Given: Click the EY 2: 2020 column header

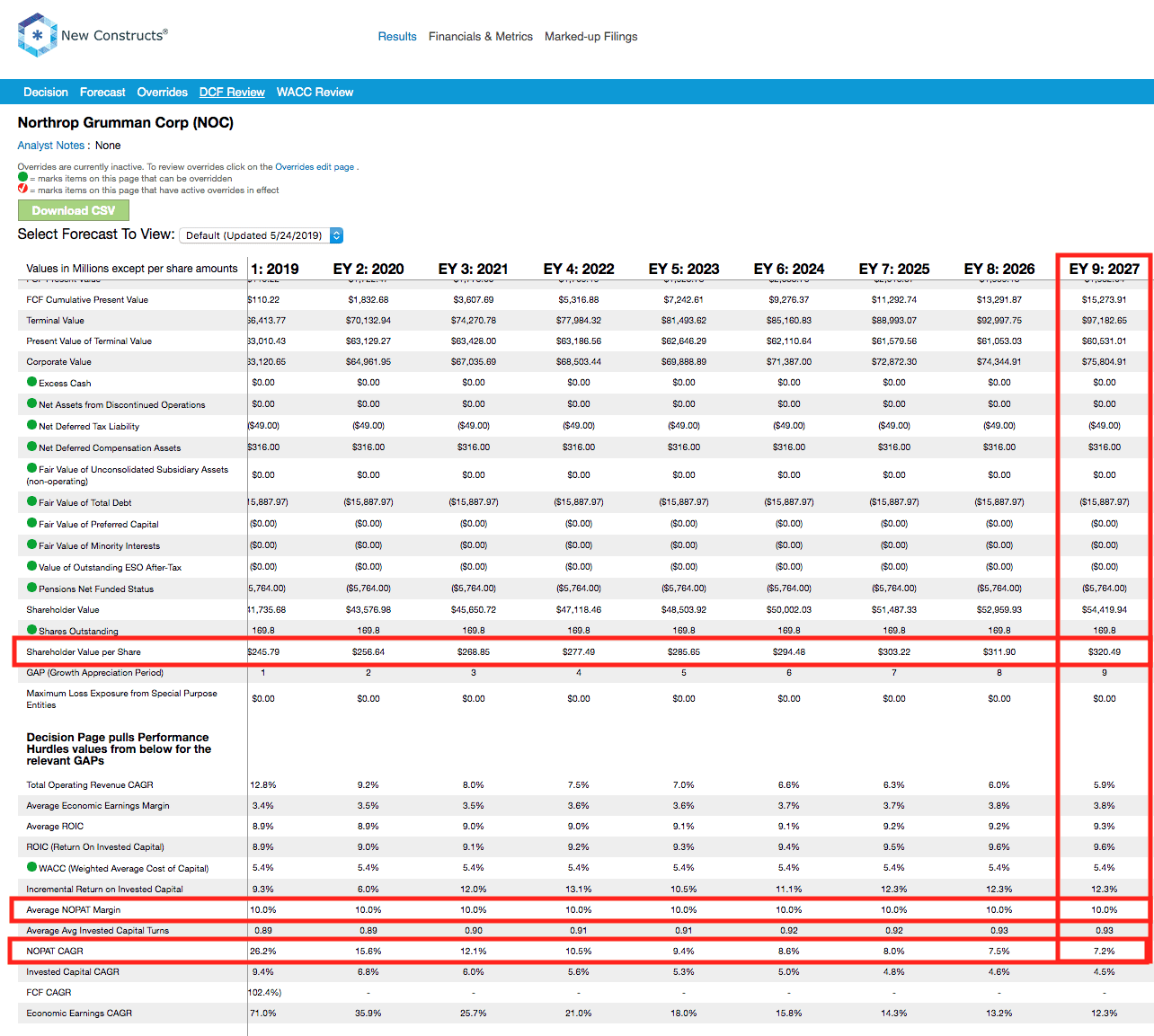Looking at the screenshot, I should [x=368, y=269].
